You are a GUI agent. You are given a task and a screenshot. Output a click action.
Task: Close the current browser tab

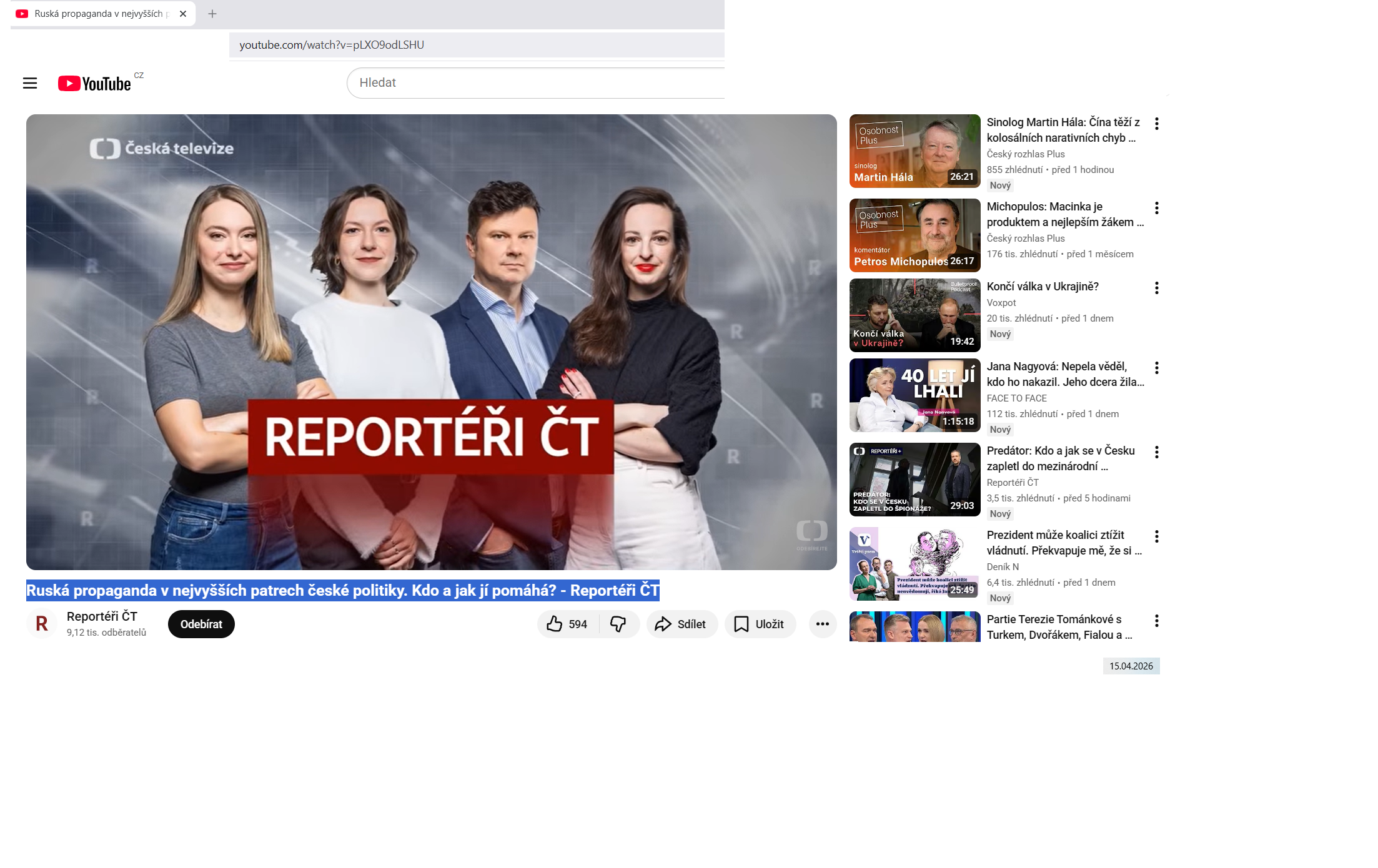[183, 14]
